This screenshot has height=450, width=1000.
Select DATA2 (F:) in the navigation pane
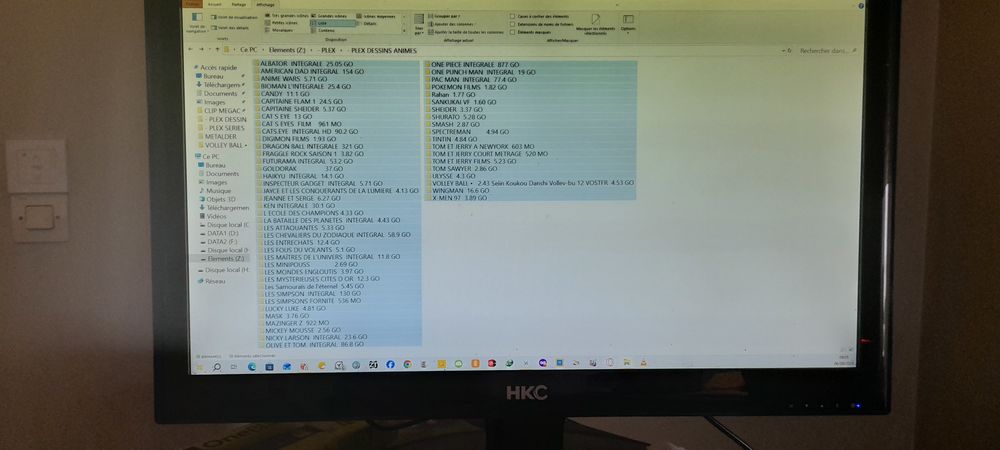(x=219, y=242)
